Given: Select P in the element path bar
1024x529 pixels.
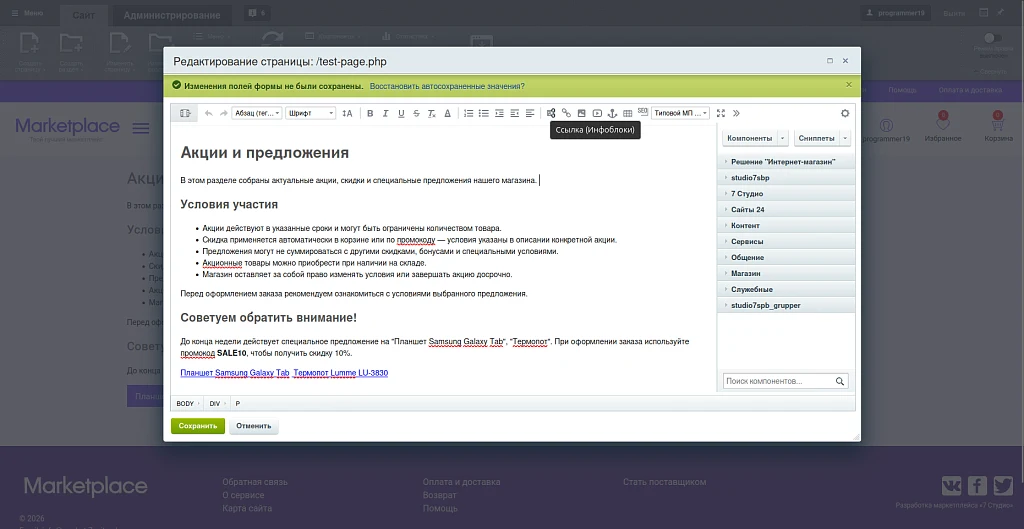Looking at the screenshot, I should [238, 404].
